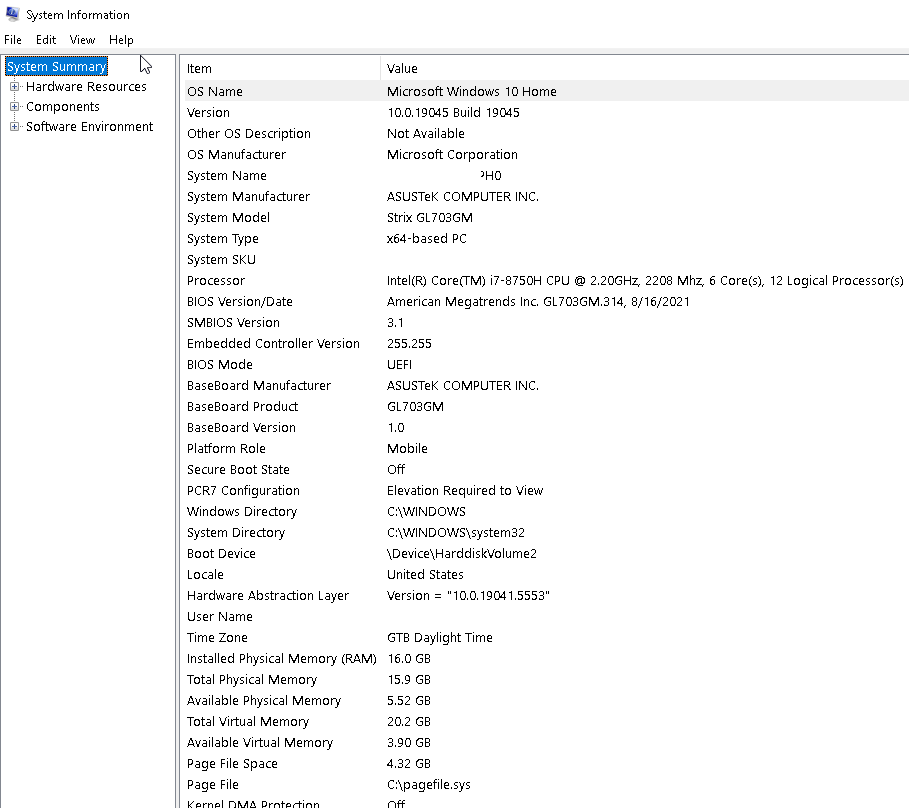
Task: Select the System Name row
Action: tap(547, 176)
